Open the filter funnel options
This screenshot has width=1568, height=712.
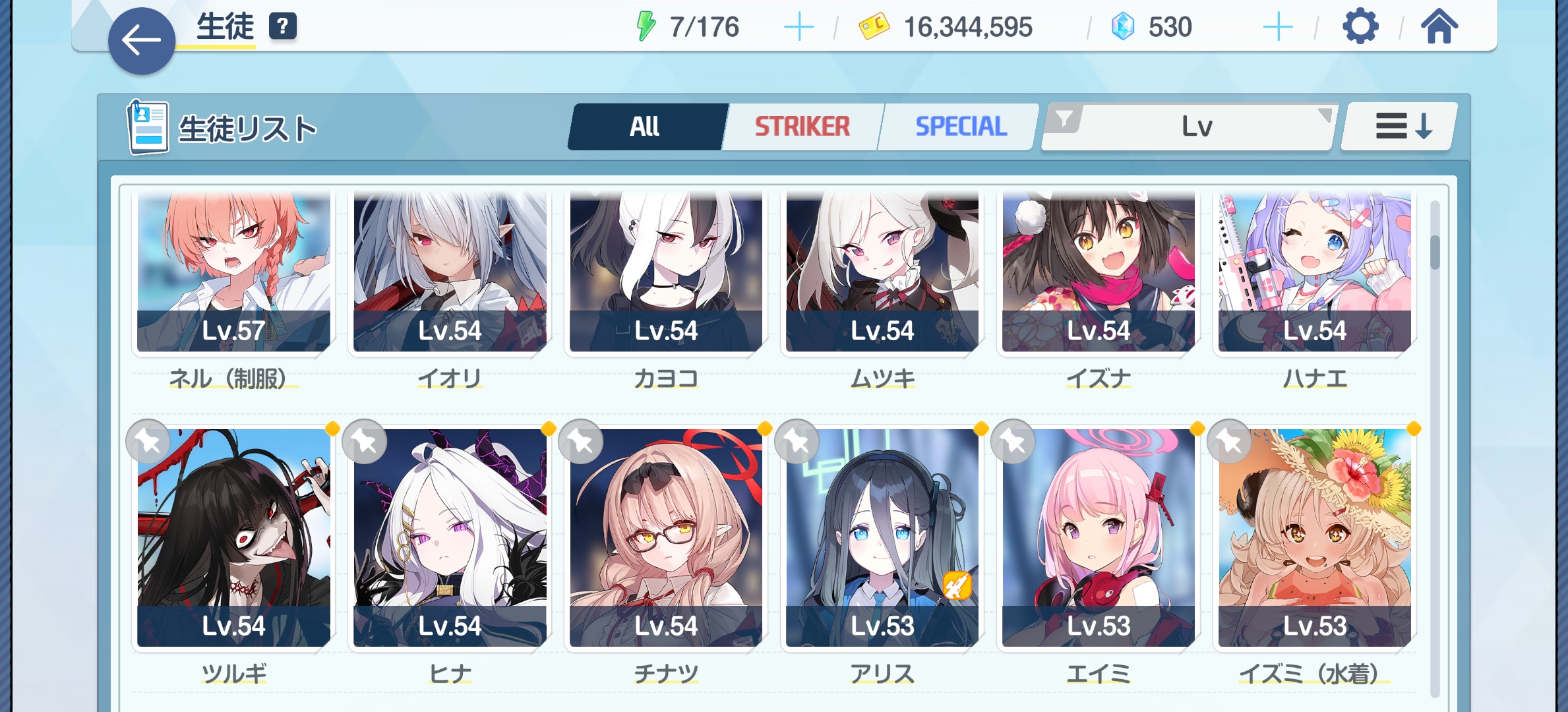1064,120
